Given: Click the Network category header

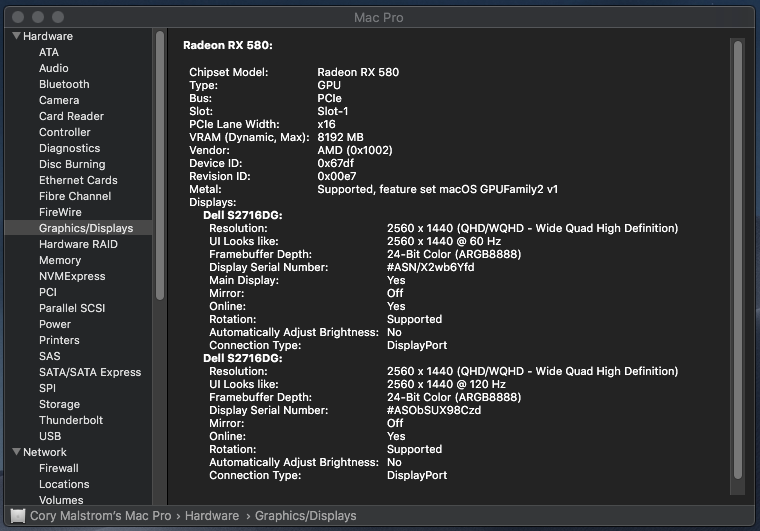Looking at the screenshot, I should click(45, 452).
